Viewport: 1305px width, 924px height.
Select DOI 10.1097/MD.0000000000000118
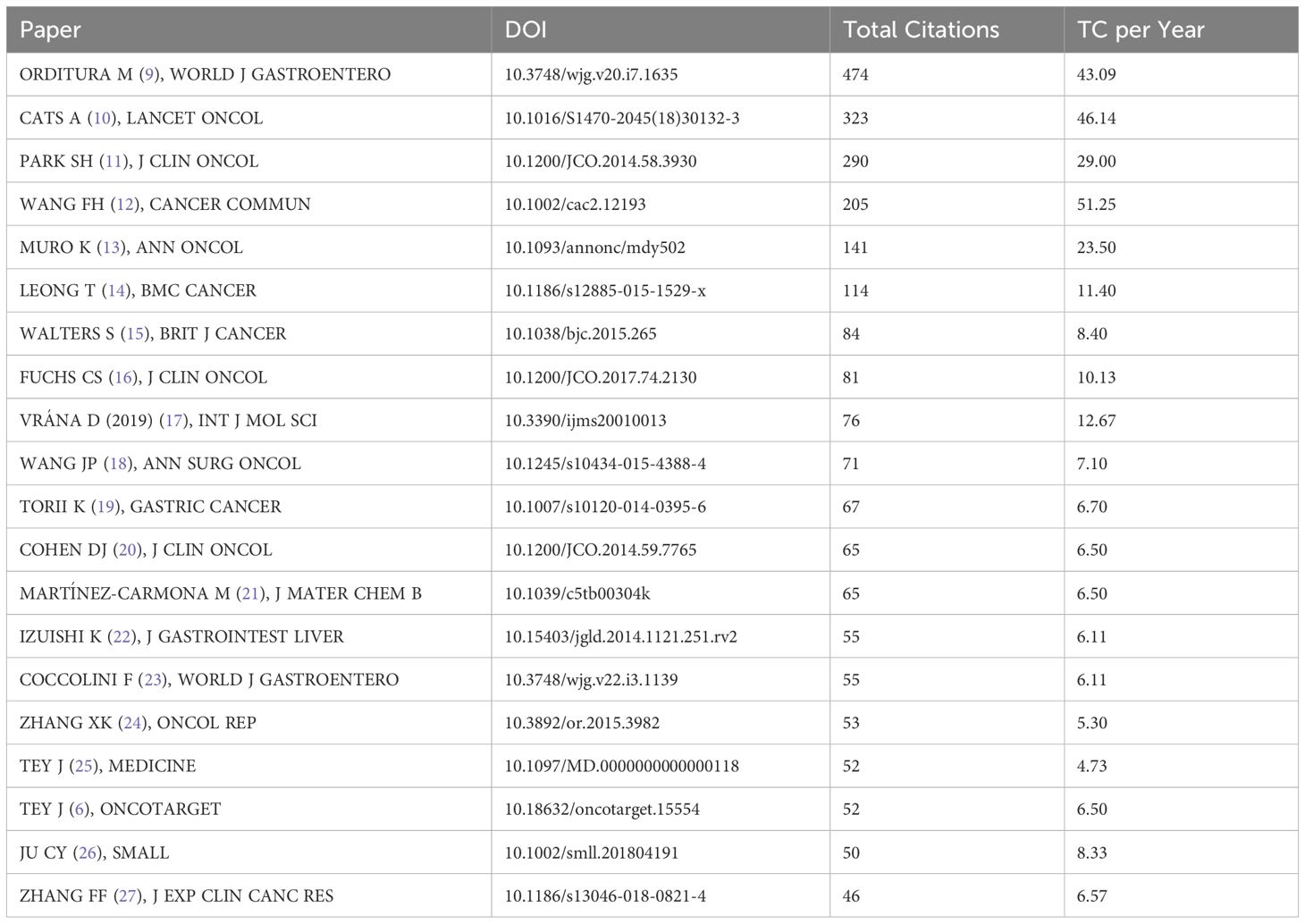coord(622,766)
